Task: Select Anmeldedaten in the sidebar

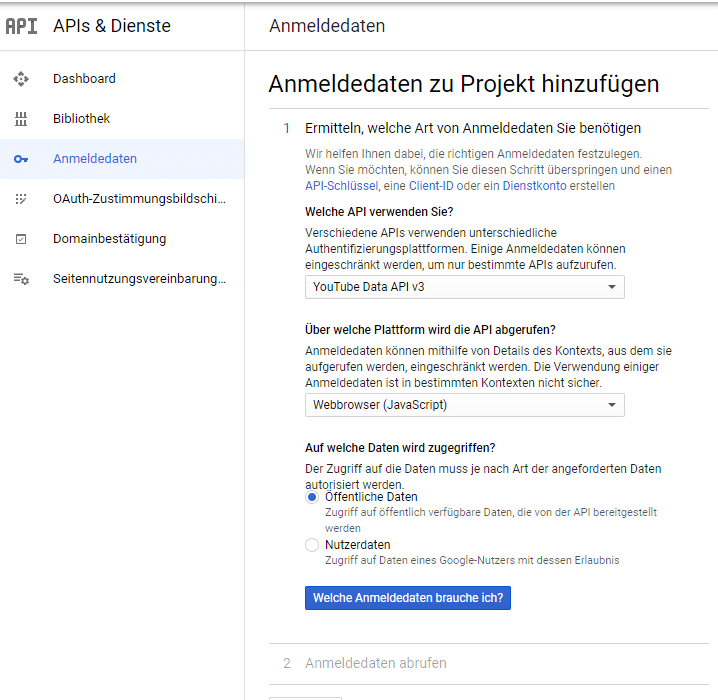Action: tap(122, 159)
